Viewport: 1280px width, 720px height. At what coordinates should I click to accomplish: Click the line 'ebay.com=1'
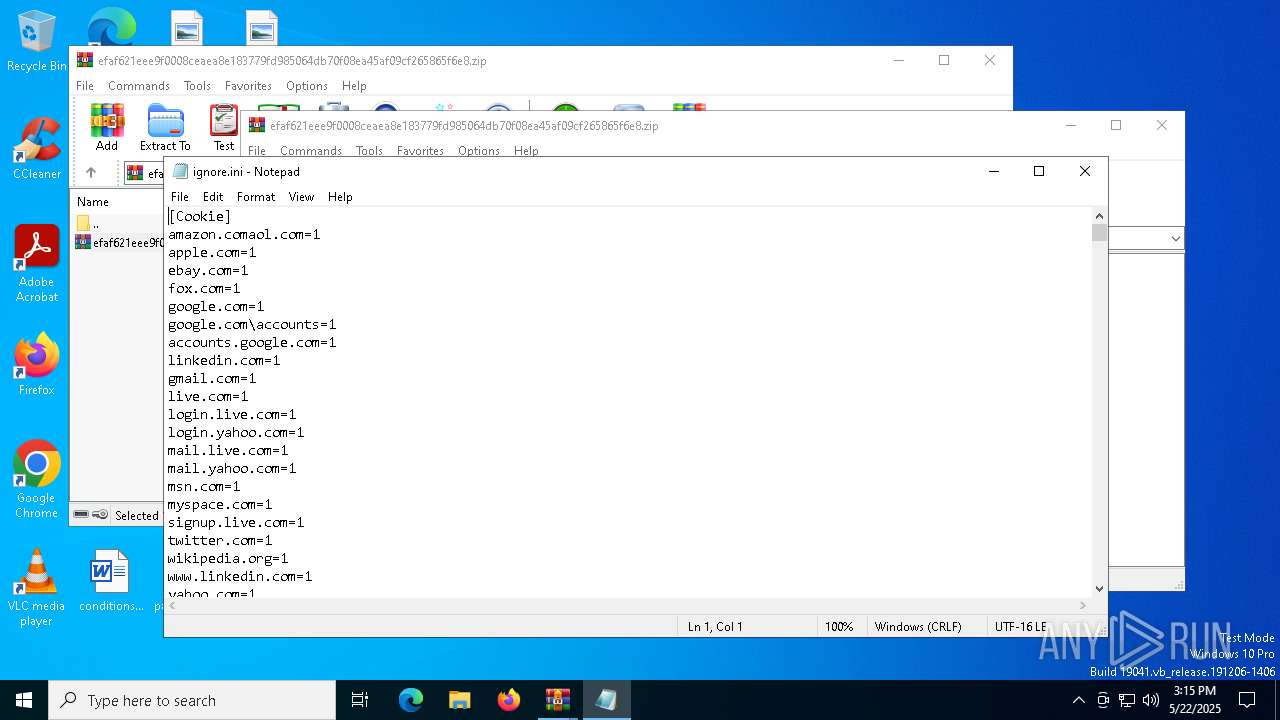pyautogui.click(x=208, y=270)
